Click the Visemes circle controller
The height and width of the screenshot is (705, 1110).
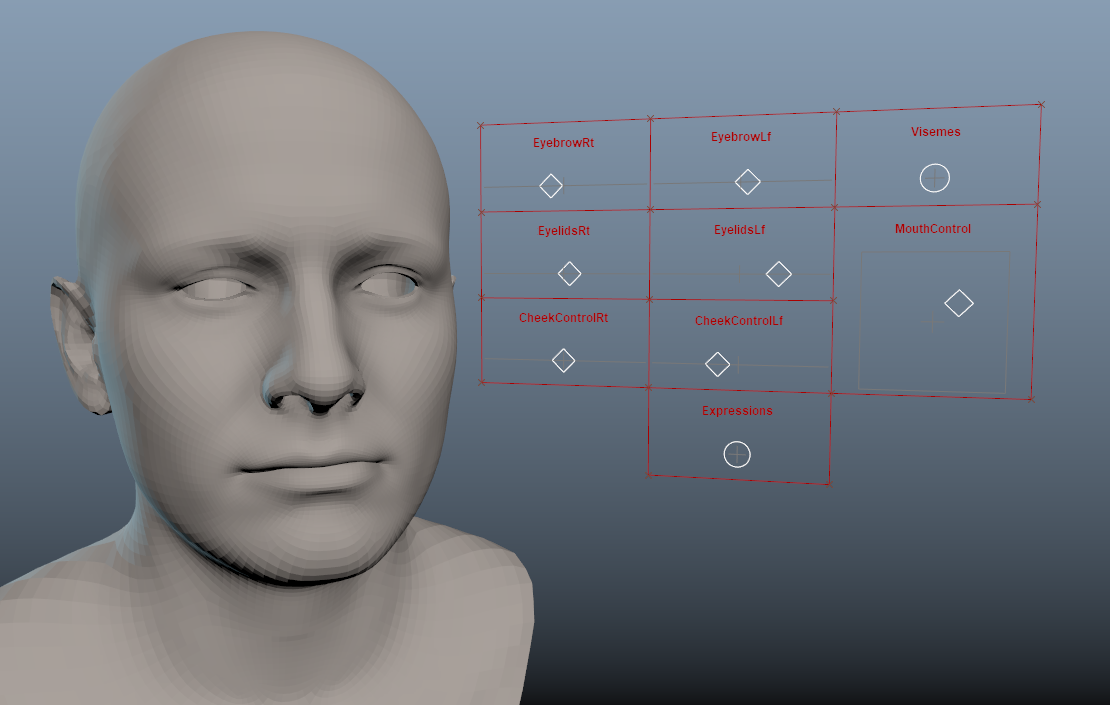(934, 178)
